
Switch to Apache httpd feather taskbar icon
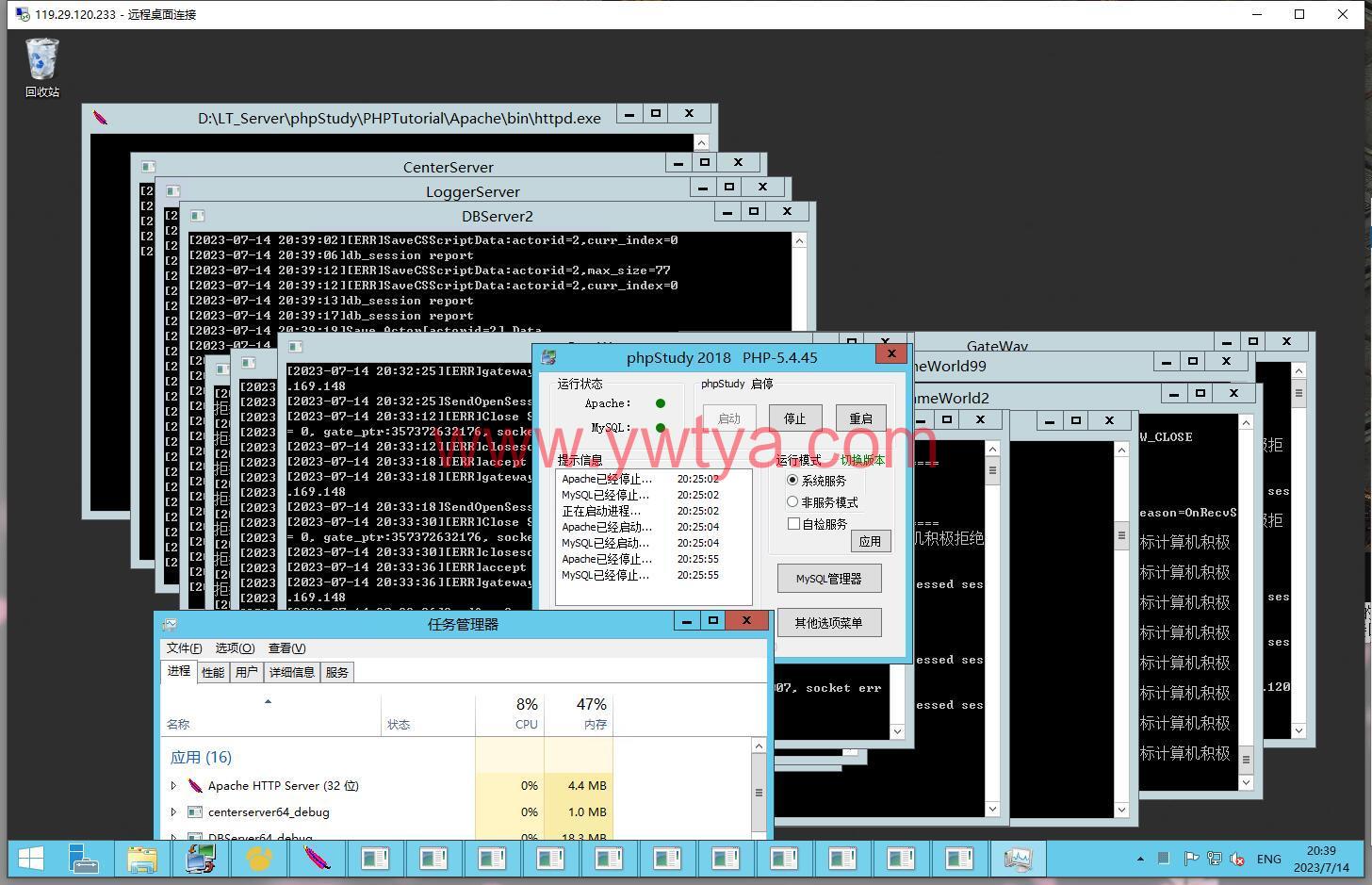[x=318, y=859]
